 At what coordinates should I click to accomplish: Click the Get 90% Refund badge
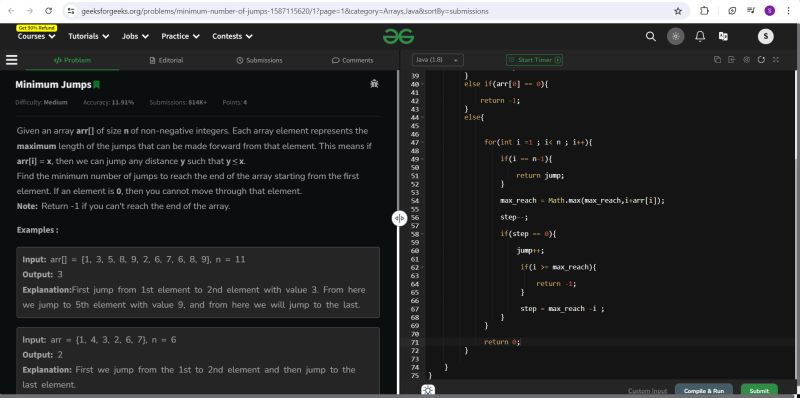click(36, 28)
